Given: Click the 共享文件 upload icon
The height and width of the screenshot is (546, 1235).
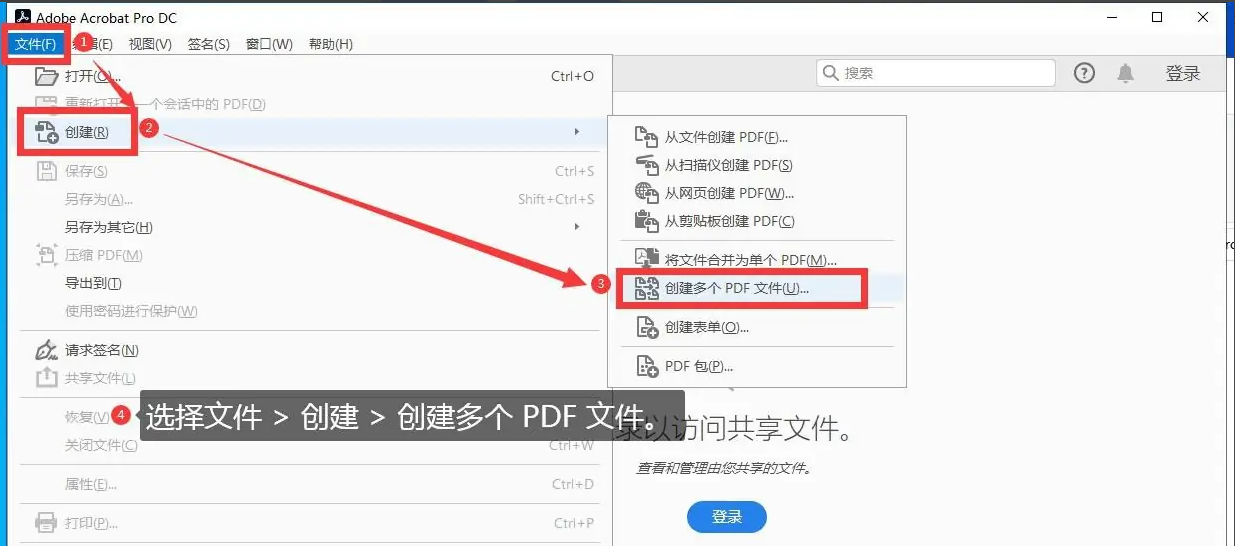Looking at the screenshot, I should (x=46, y=378).
